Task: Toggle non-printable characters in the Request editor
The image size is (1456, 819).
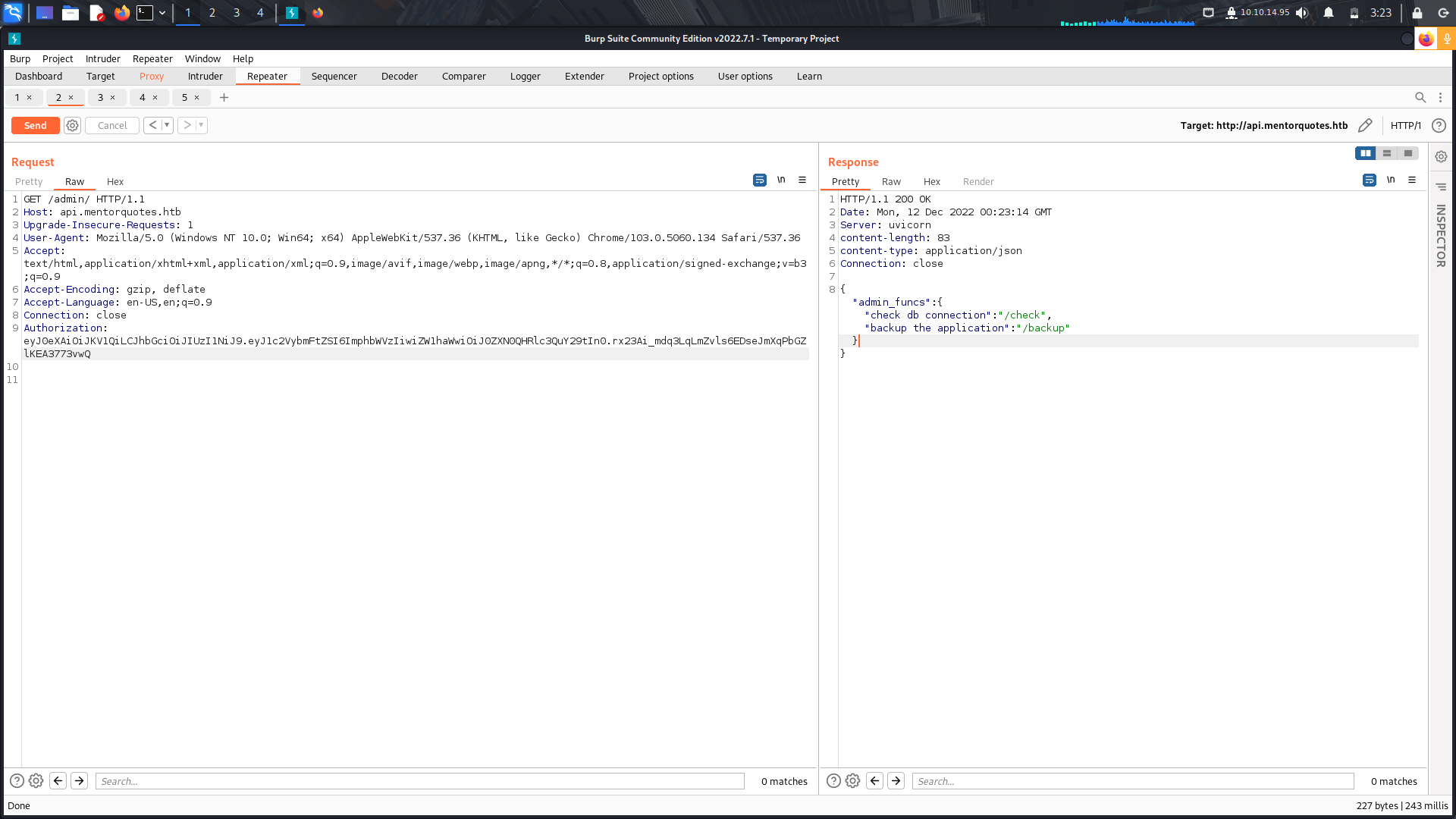Action: (782, 180)
